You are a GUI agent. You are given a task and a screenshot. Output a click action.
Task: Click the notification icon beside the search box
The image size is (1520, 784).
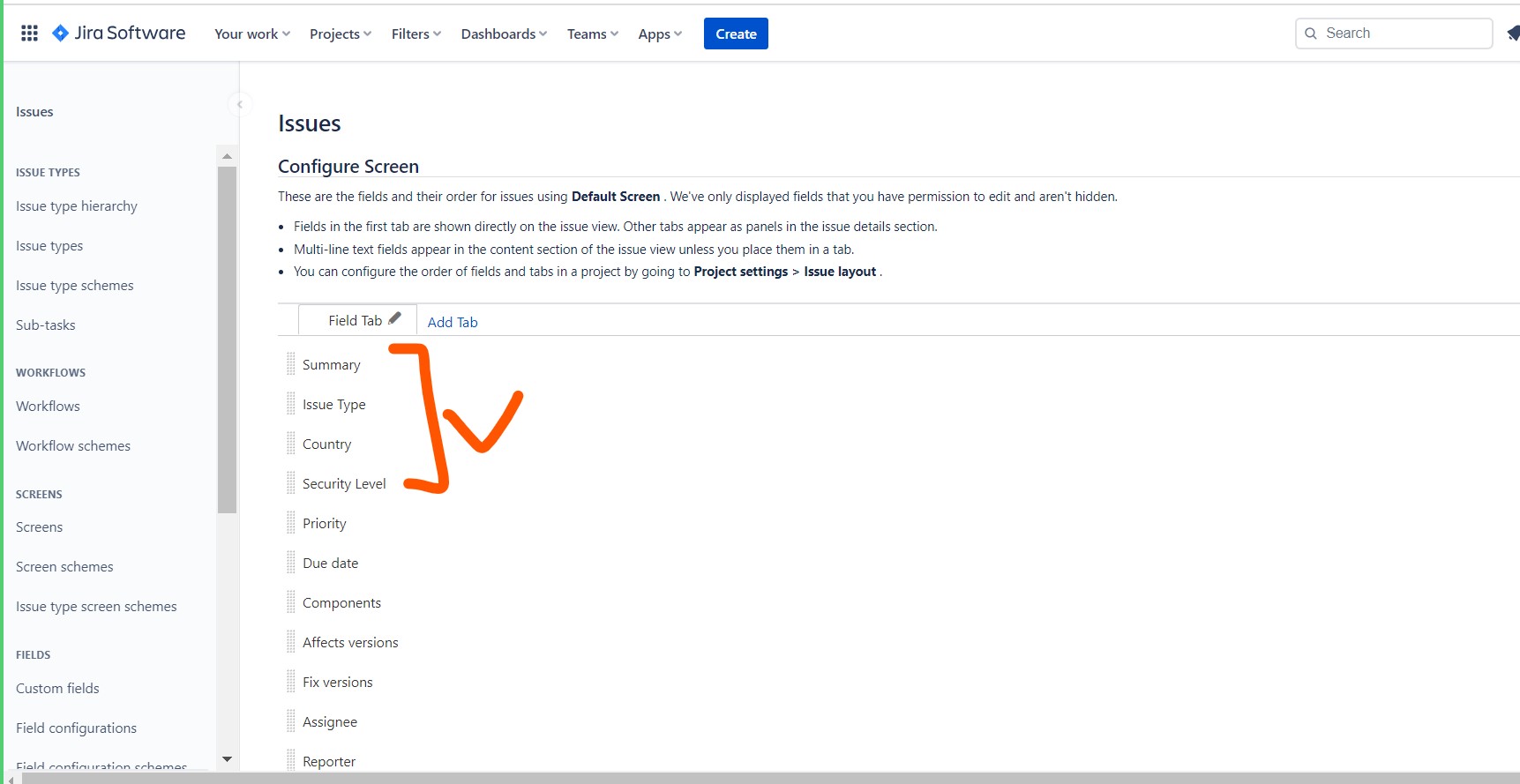(1512, 34)
